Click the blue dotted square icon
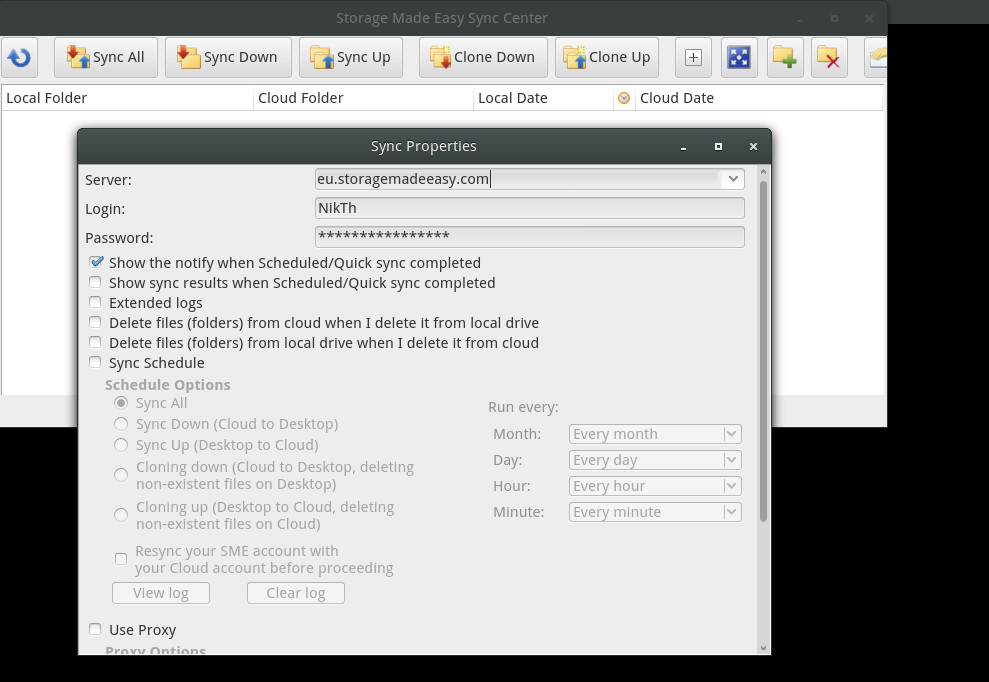Screen dimensions: 989x682 pyautogui.click(x=739, y=57)
